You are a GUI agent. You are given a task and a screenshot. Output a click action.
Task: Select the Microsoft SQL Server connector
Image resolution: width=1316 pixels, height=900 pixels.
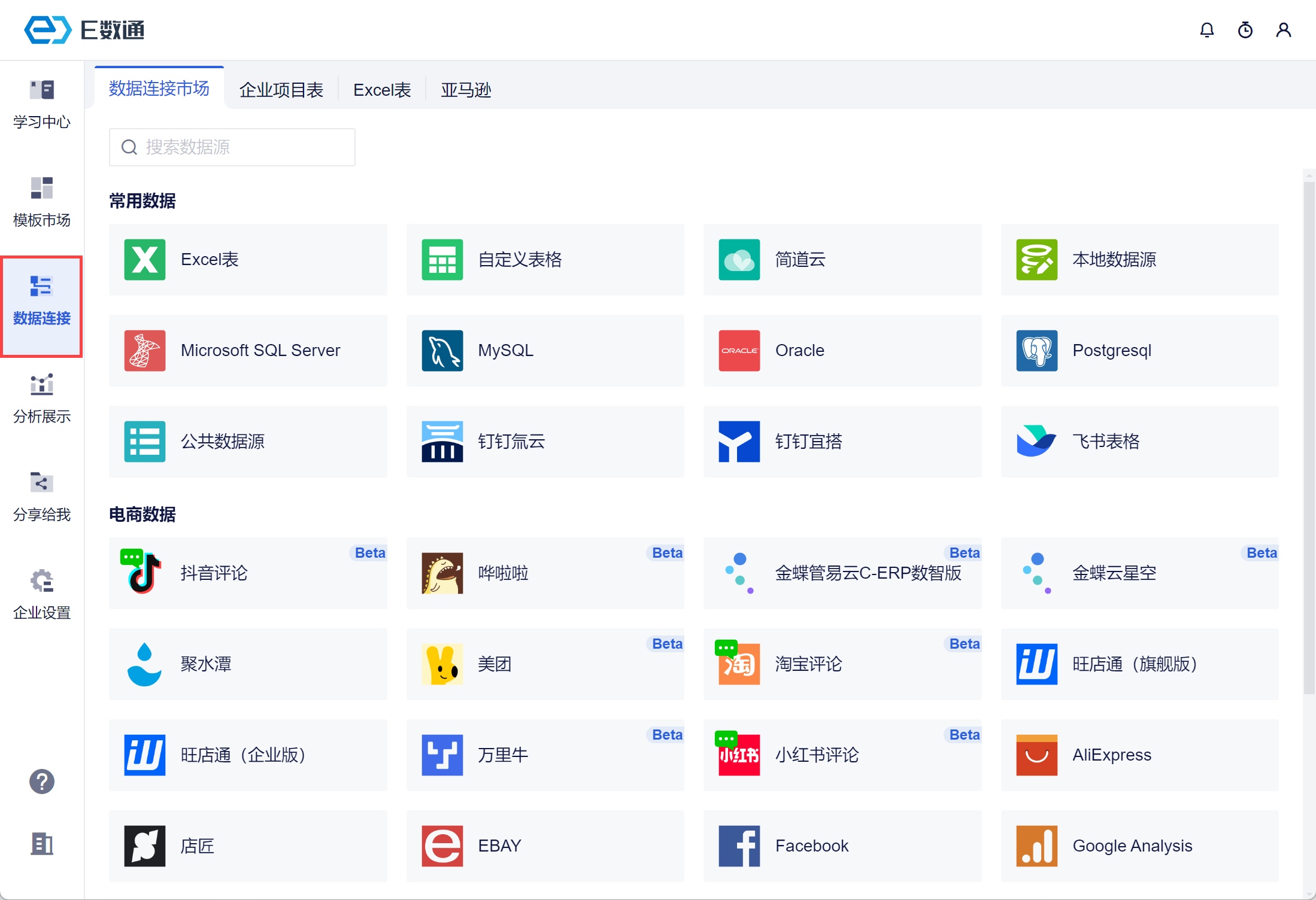pyautogui.click(x=248, y=351)
